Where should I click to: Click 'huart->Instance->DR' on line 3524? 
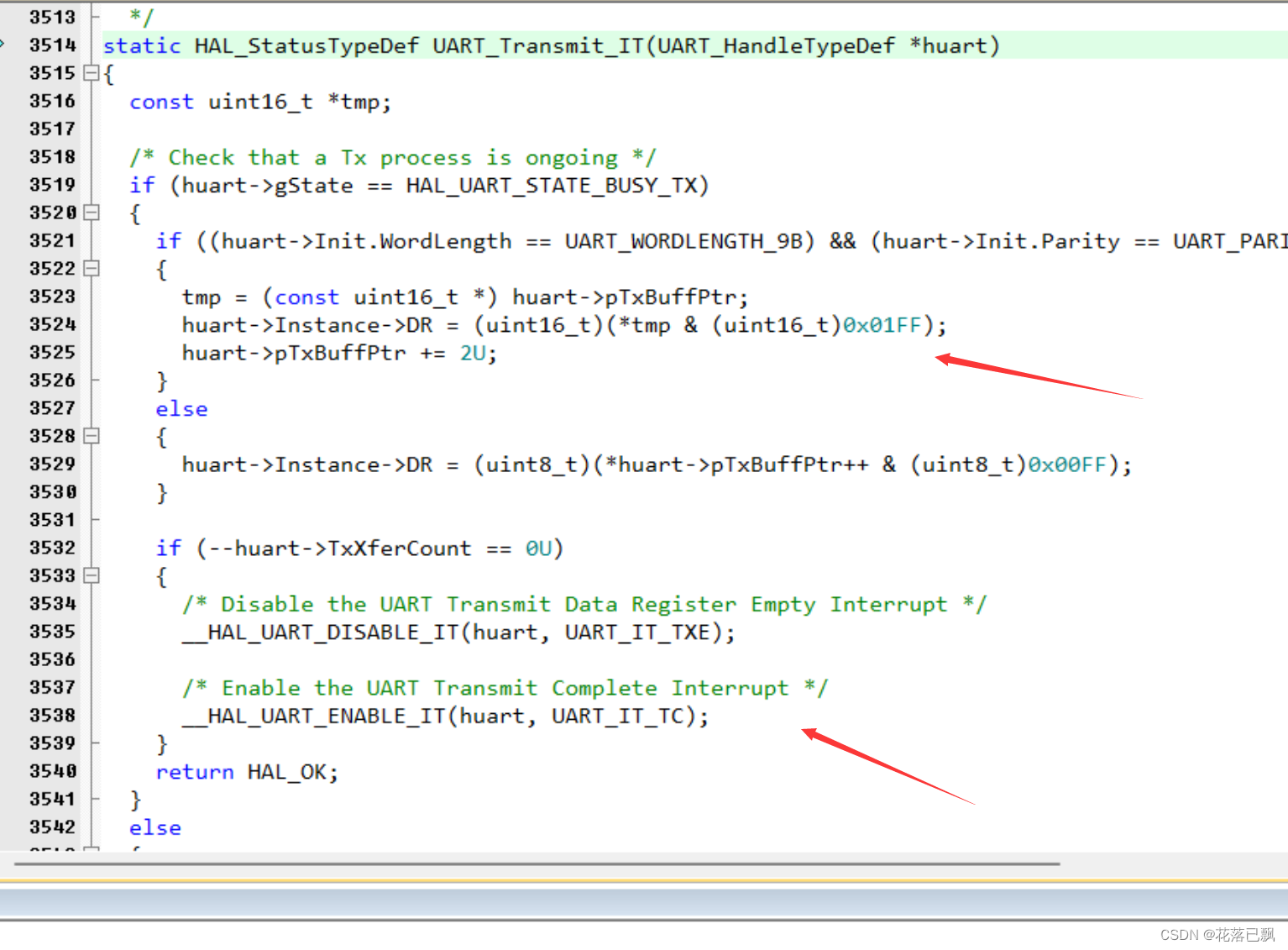point(307,324)
